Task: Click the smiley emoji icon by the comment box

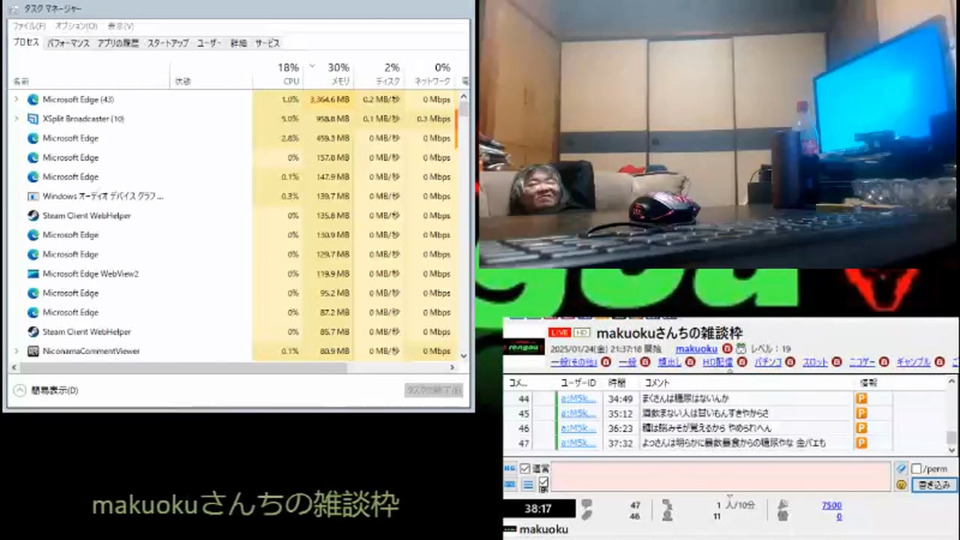Action: (901, 485)
